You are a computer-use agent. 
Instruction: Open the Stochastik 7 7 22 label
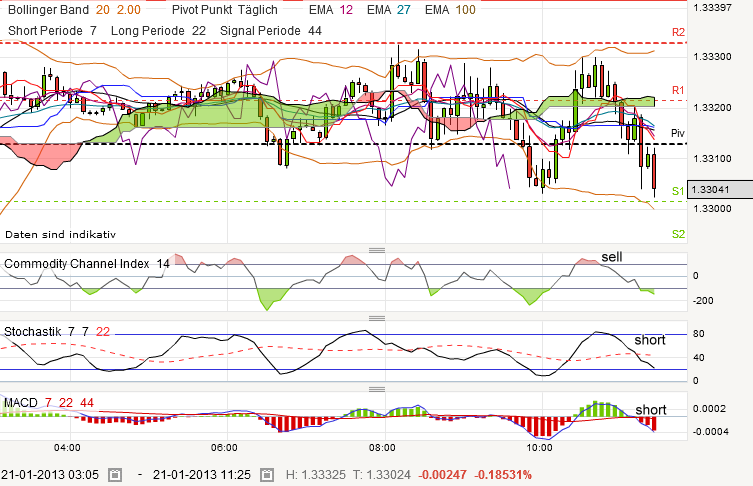[x=57, y=331]
